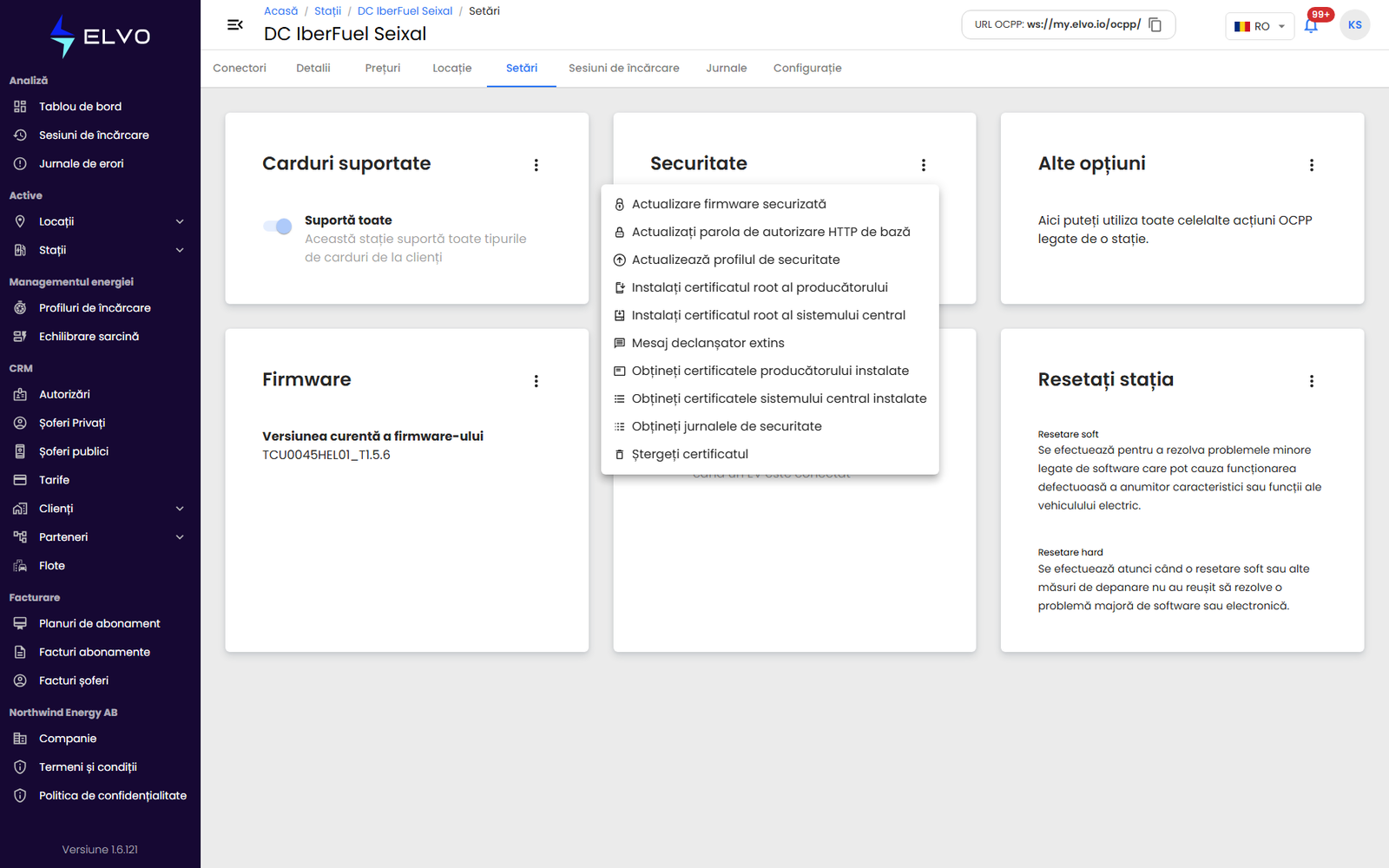Image resolution: width=1389 pixels, height=868 pixels.
Task: Open Alte opțiuni three-dot menu
Action: [x=1312, y=165]
